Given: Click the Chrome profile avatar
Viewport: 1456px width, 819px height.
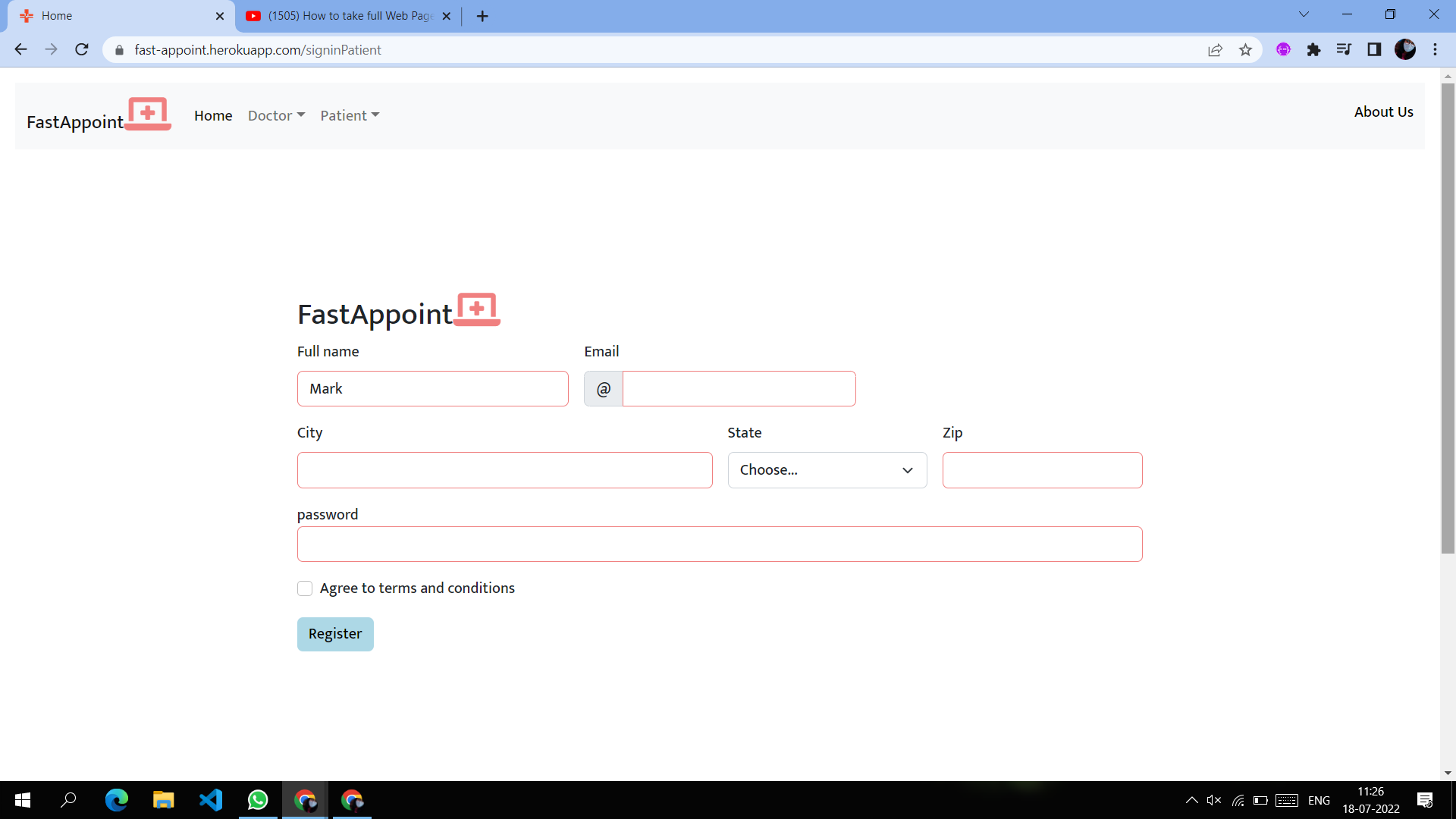Looking at the screenshot, I should click(1407, 49).
